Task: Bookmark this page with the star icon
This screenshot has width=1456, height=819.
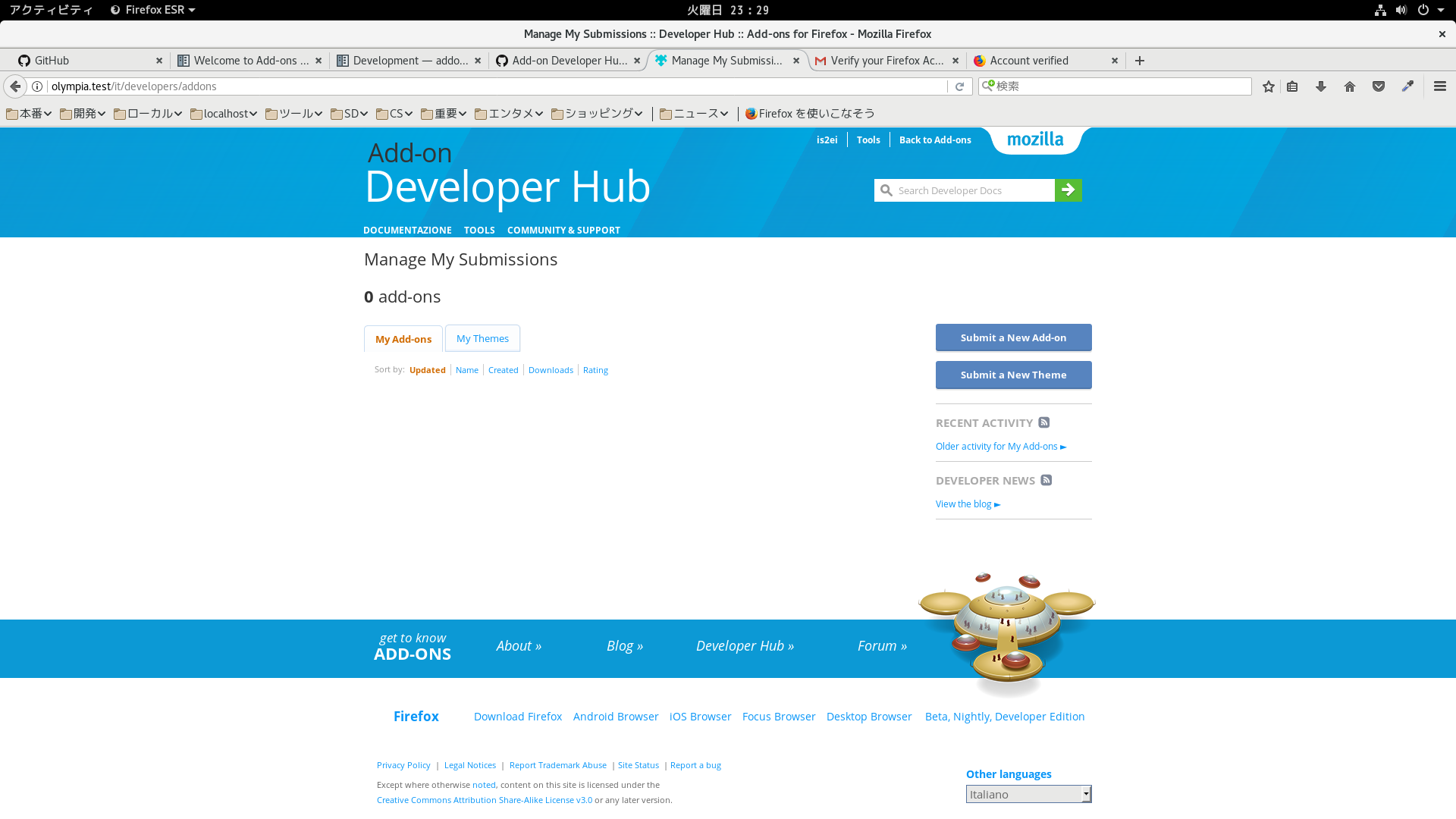Action: pos(1269,86)
